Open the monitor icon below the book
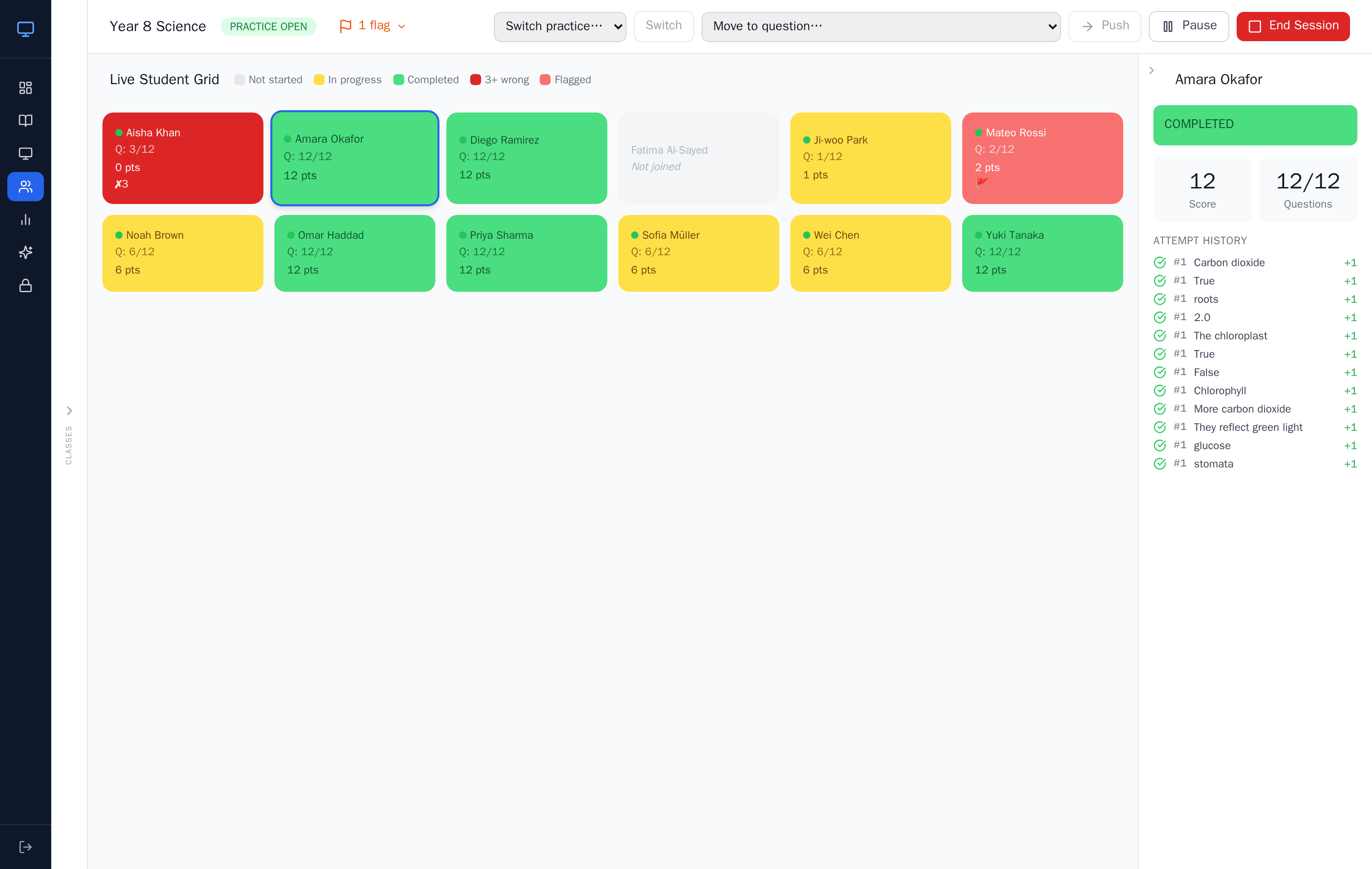Screen dimensions: 1372x869 tap(26, 153)
